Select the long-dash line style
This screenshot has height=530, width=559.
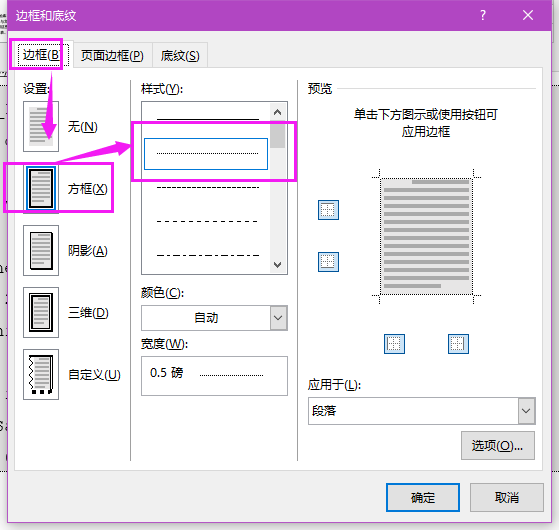coord(207,221)
